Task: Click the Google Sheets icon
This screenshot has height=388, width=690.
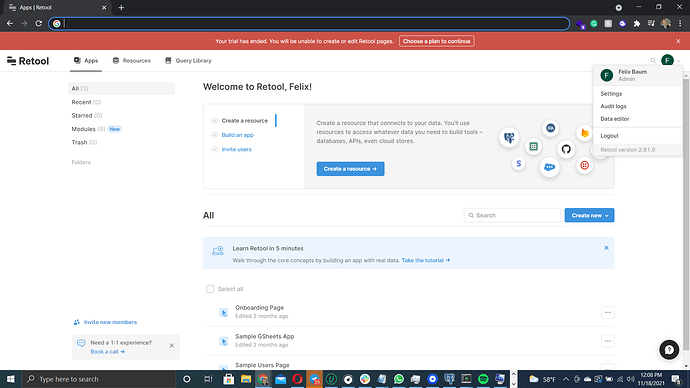Action: [533, 146]
